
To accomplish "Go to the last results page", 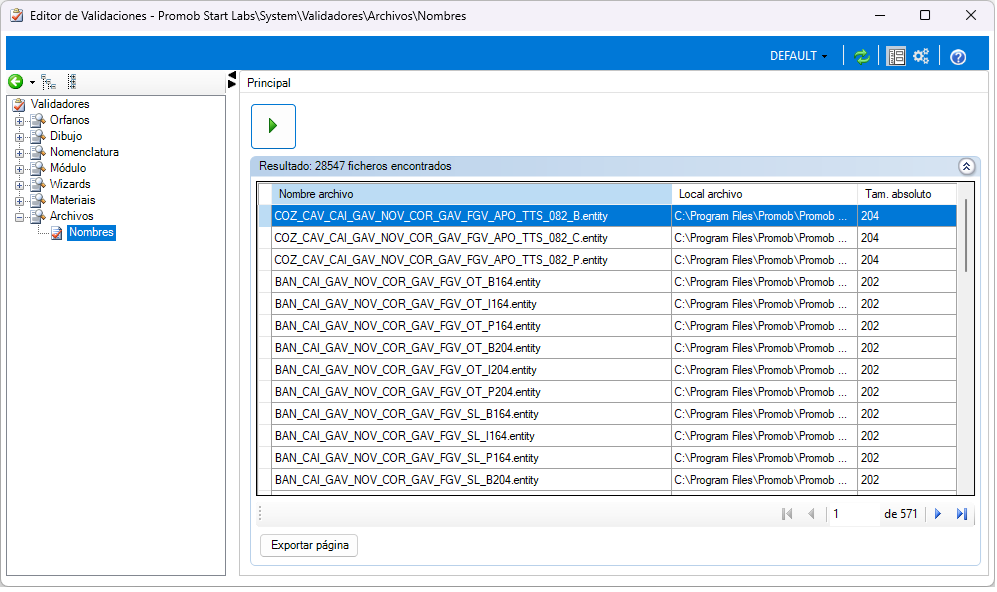I will [x=962, y=514].
